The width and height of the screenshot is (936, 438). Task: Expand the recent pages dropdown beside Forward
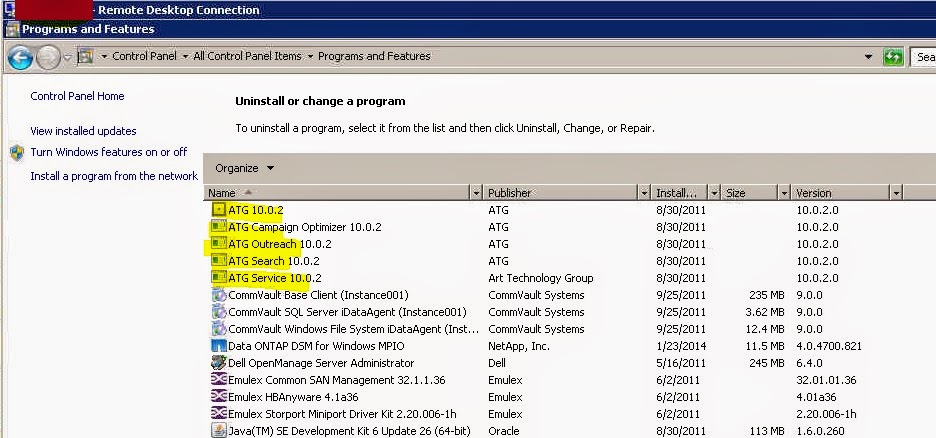click(x=67, y=57)
